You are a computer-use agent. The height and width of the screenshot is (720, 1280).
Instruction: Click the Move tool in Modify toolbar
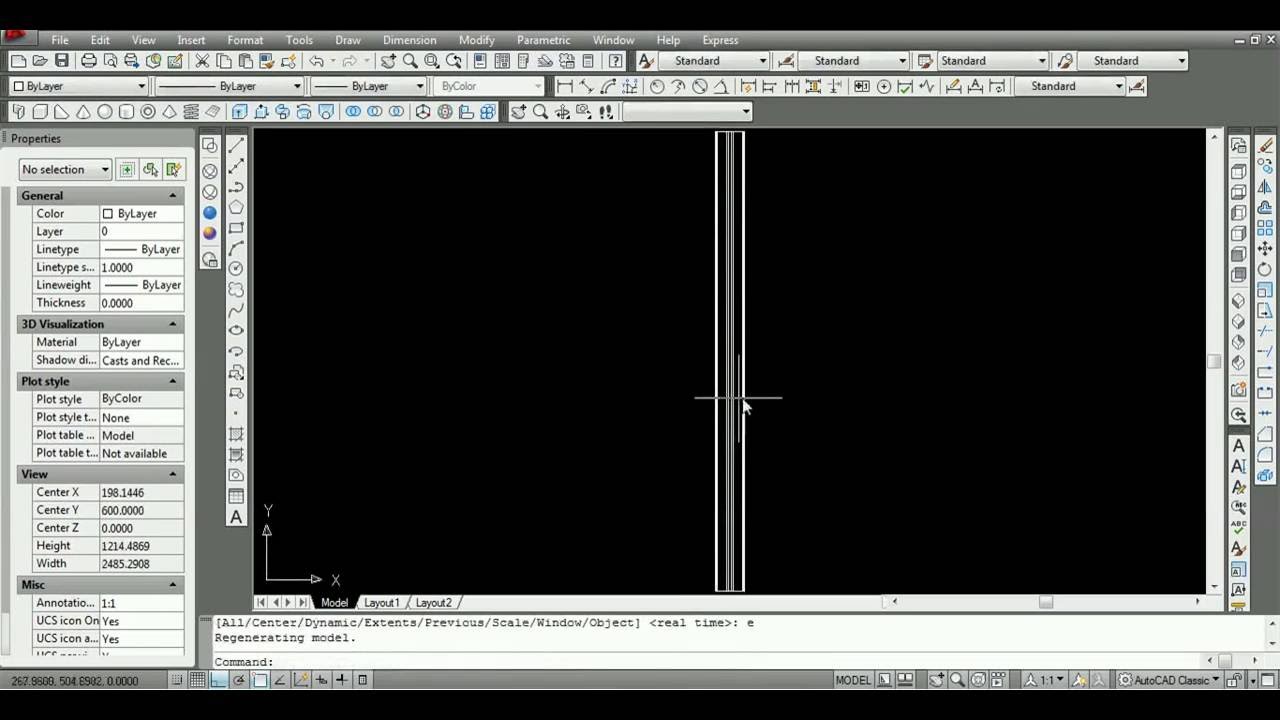pos(1266,249)
